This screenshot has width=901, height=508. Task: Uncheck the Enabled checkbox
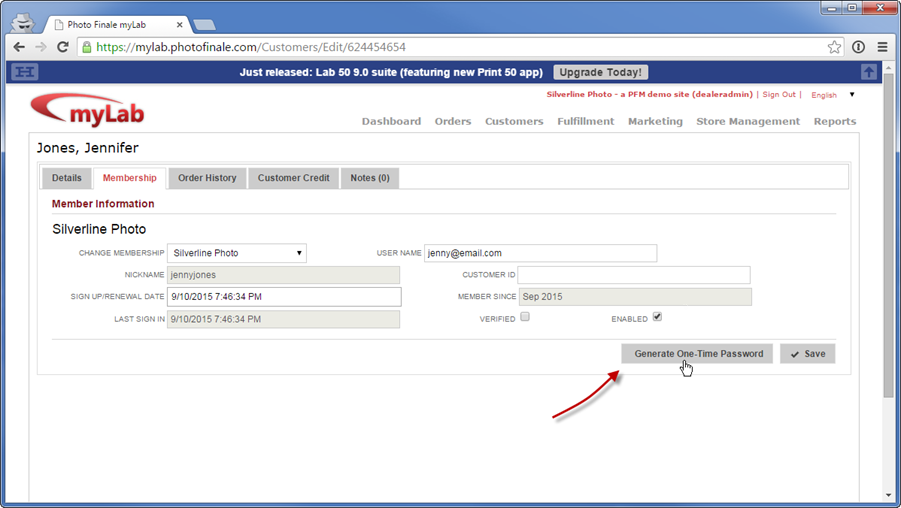(657, 317)
